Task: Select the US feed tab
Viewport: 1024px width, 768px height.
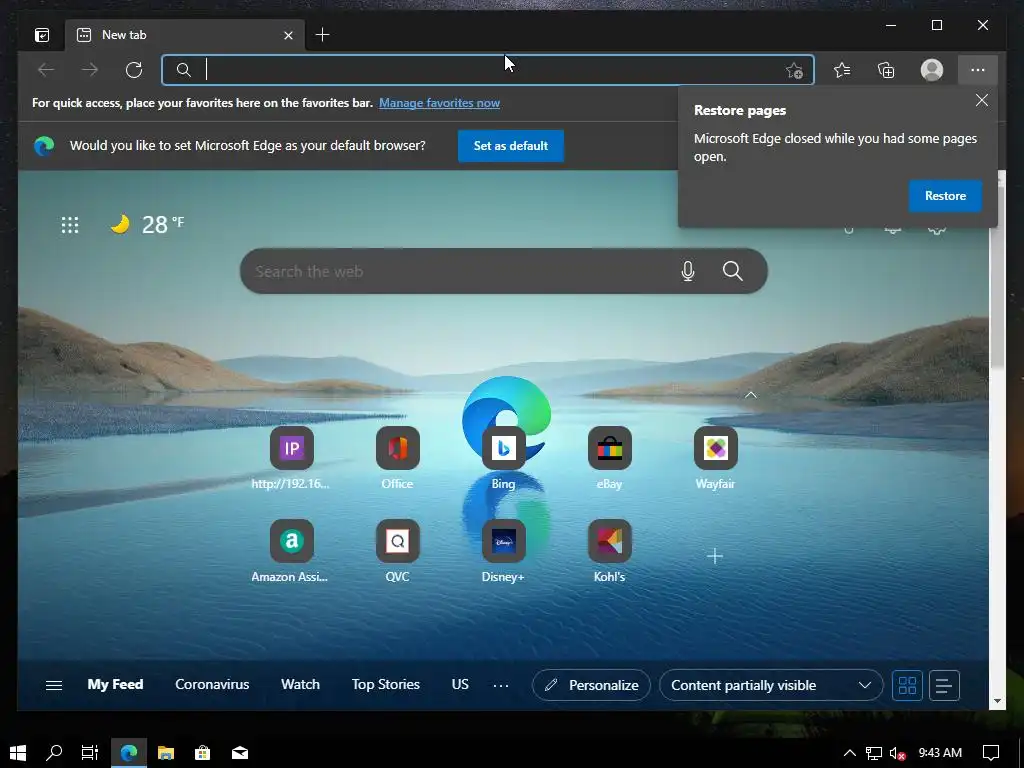Action: 460,684
